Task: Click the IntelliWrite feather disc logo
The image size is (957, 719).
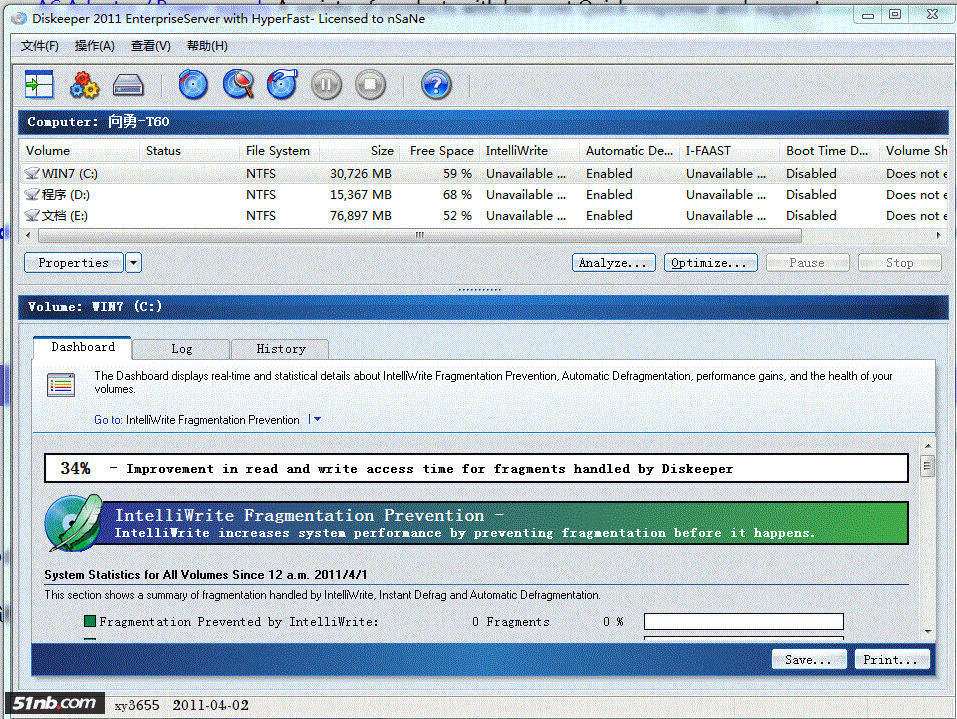Action: (x=73, y=522)
